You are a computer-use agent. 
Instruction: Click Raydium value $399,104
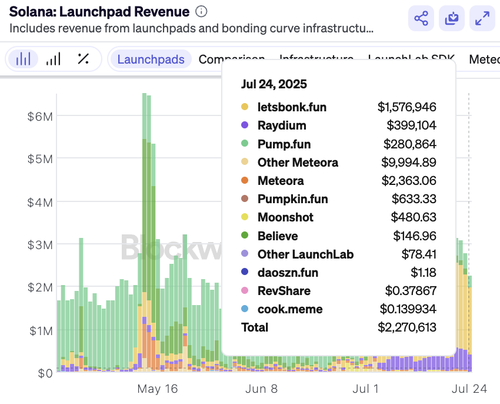click(411, 125)
